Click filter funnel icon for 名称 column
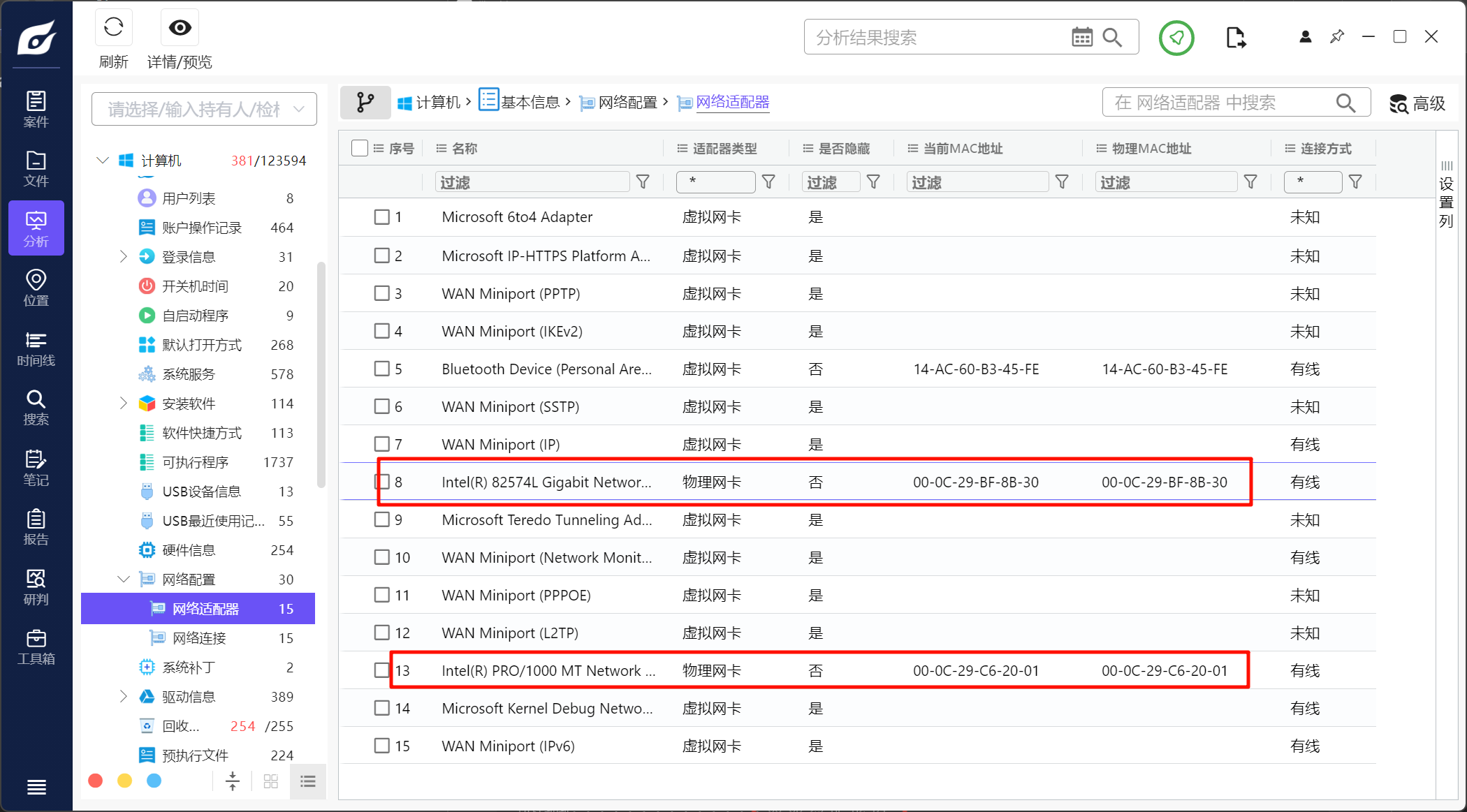This screenshot has height=812, width=1467. (x=643, y=182)
